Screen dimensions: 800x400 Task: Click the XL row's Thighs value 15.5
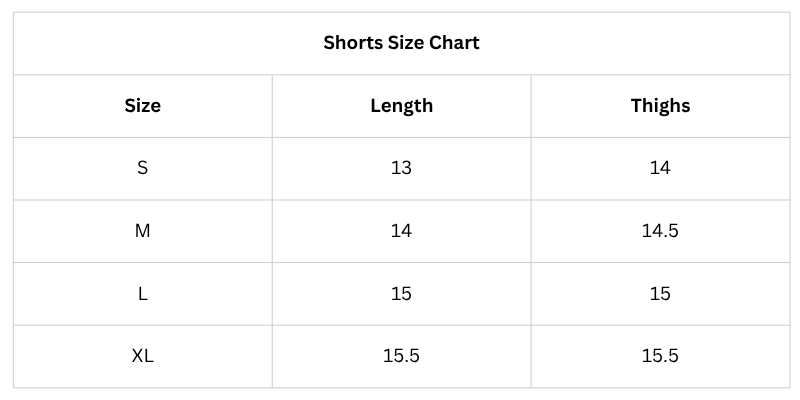coord(660,356)
